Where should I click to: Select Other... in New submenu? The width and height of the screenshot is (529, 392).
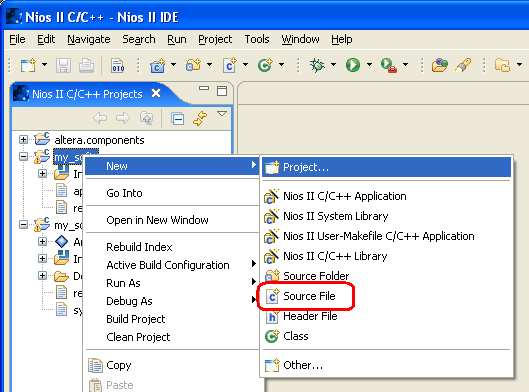(387, 365)
